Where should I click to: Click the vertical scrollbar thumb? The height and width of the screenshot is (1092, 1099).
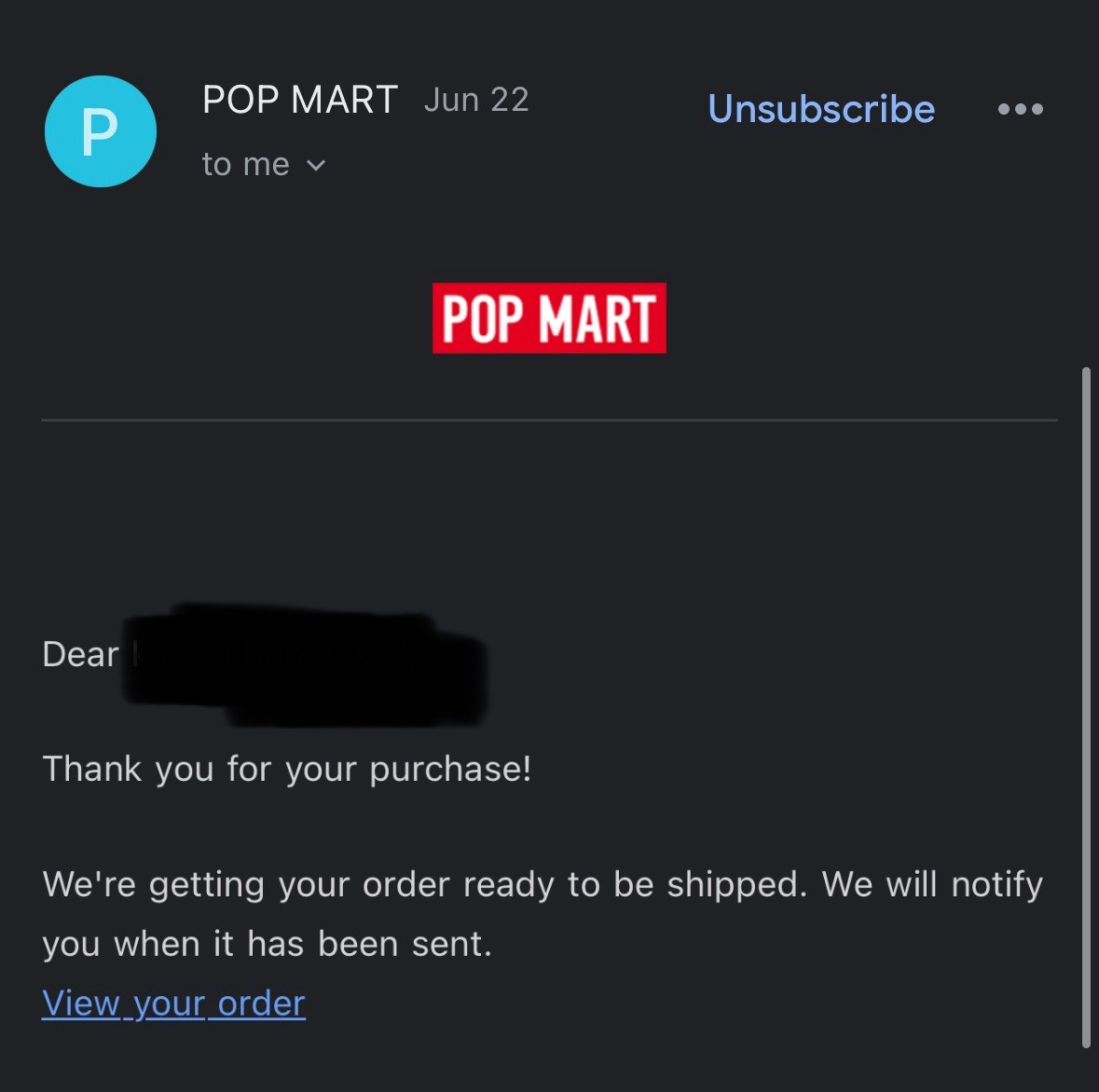pos(1086,707)
